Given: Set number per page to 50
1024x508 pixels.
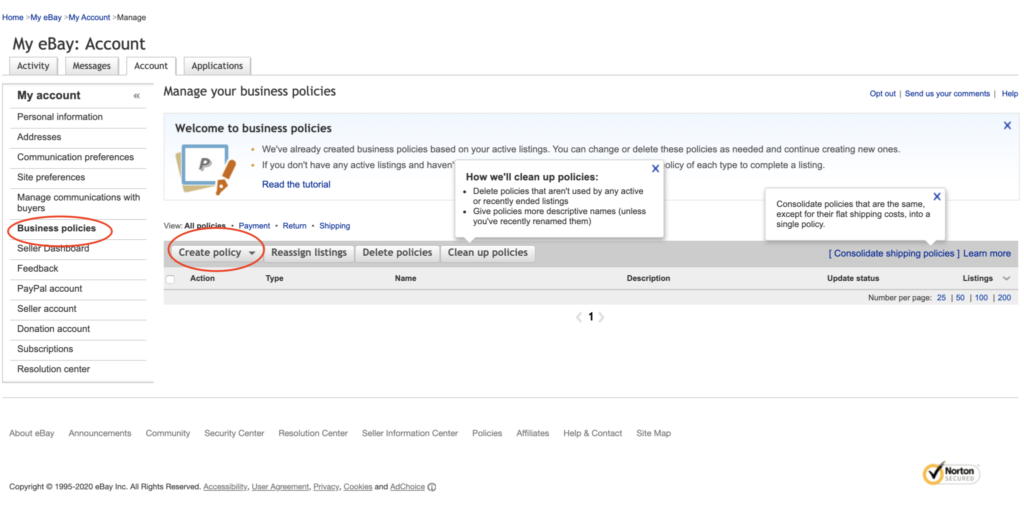Looking at the screenshot, I should (960, 298).
